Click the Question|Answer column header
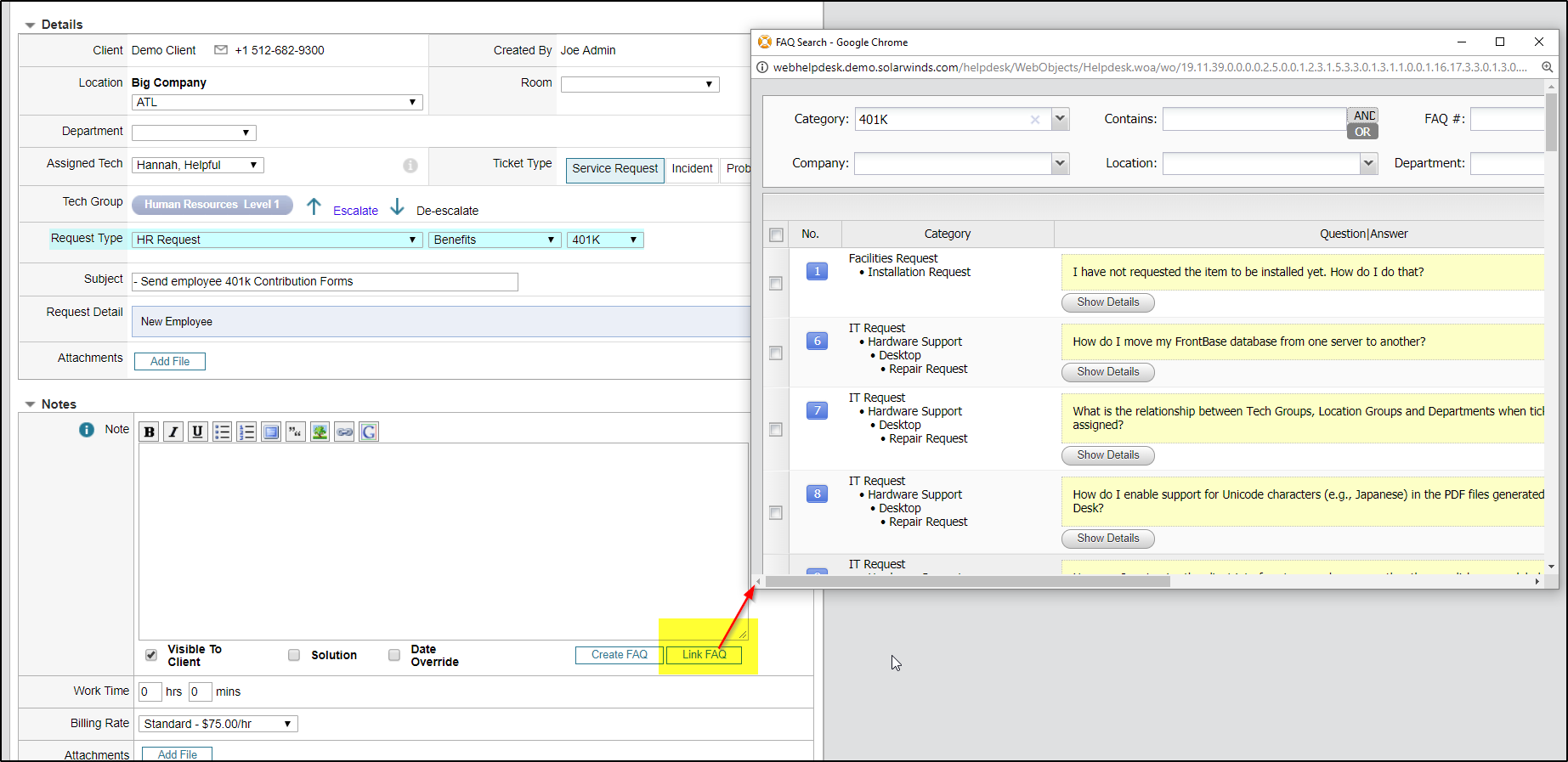This screenshot has height=762, width=1568. pyautogui.click(x=1363, y=234)
